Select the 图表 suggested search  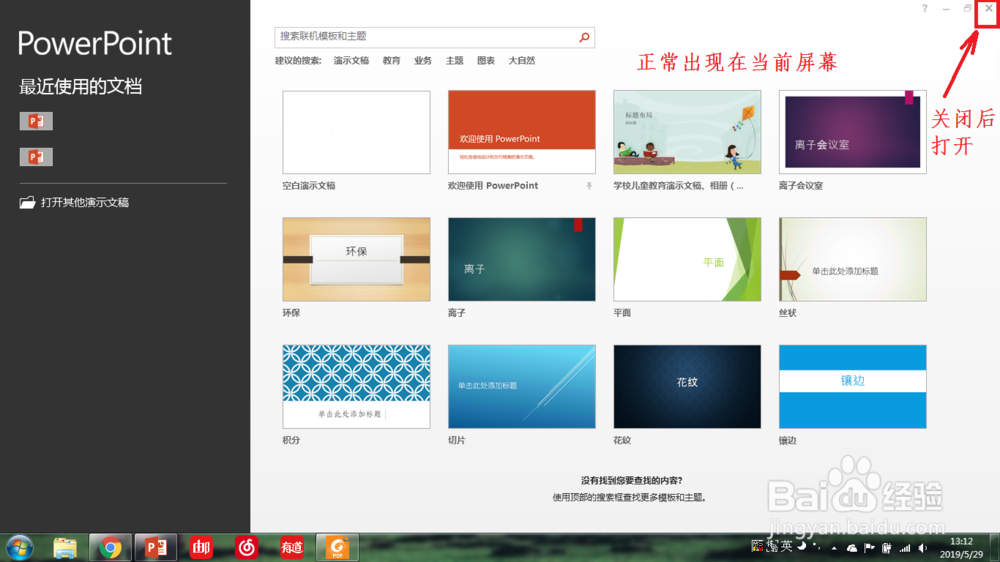click(486, 61)
